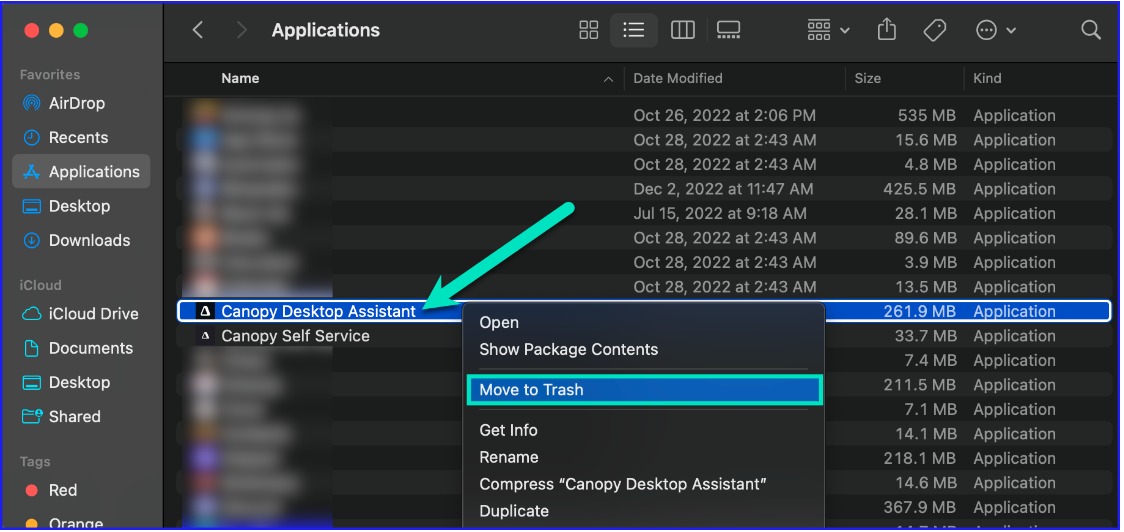
Task: Click the Tags section heading
Action: pos(34,462)
